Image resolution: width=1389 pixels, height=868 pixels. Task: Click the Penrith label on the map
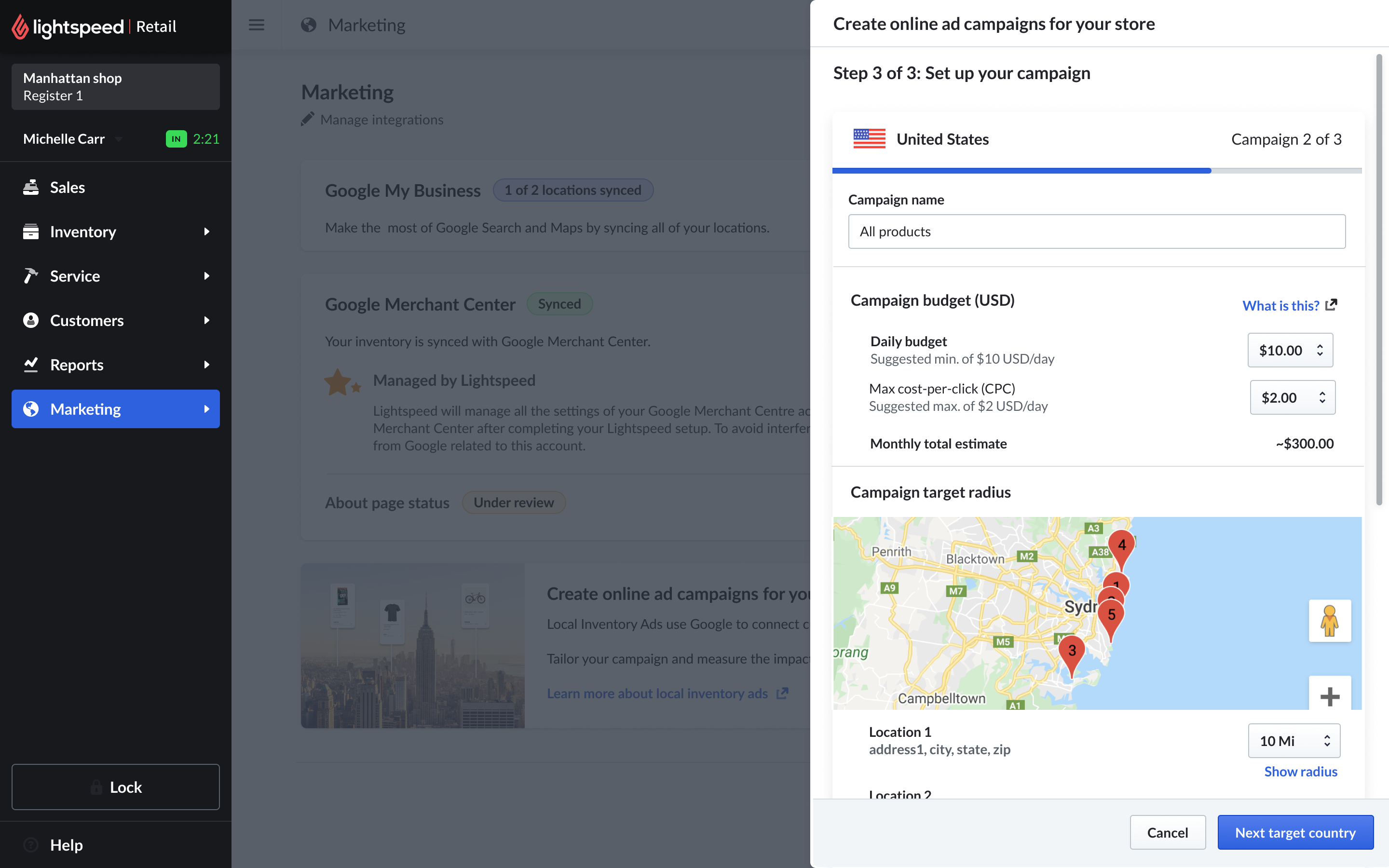pyautogui.click(x=891, y=551)
